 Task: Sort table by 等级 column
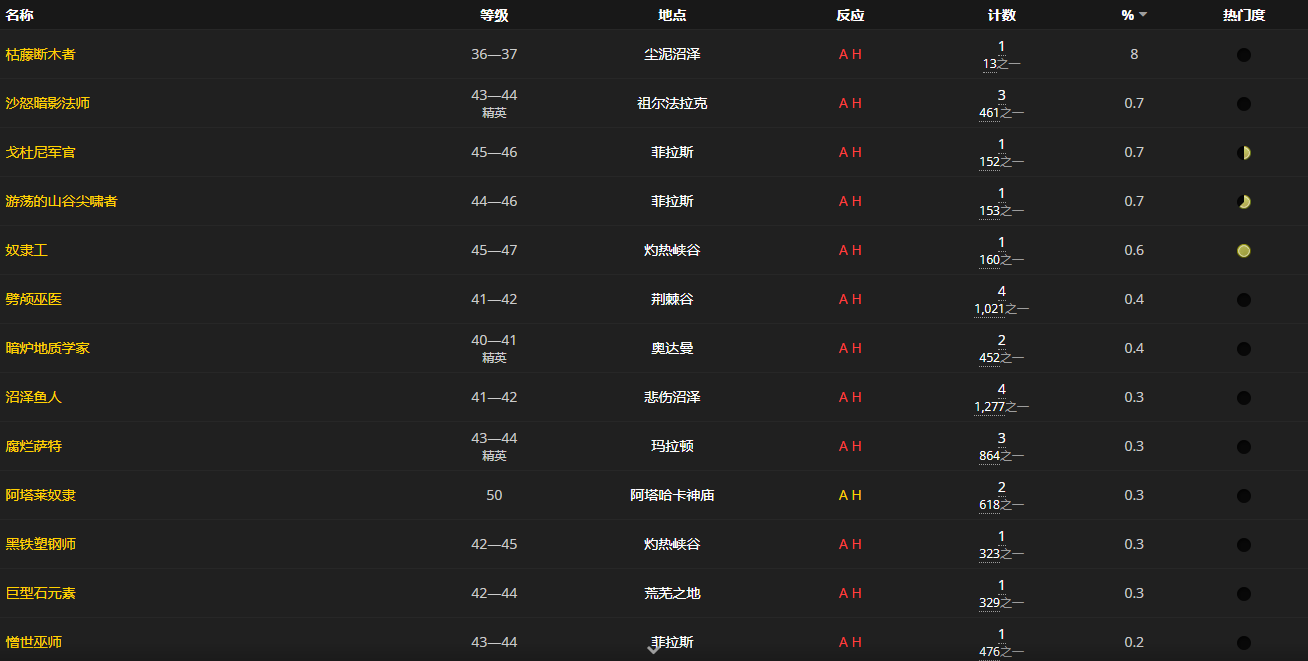(494, 15)
